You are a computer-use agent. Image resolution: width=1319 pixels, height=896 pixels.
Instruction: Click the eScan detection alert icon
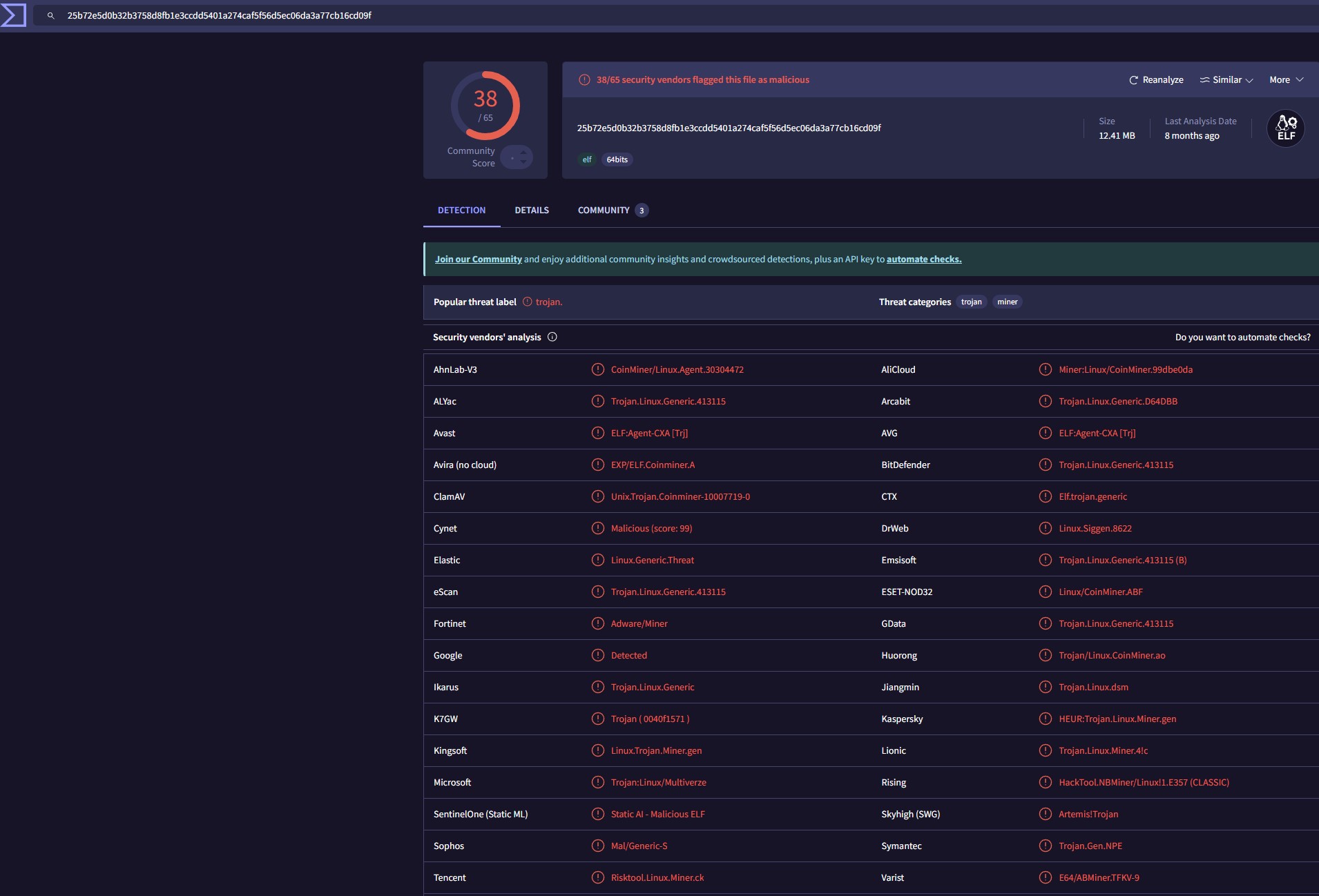coord(598,592)
